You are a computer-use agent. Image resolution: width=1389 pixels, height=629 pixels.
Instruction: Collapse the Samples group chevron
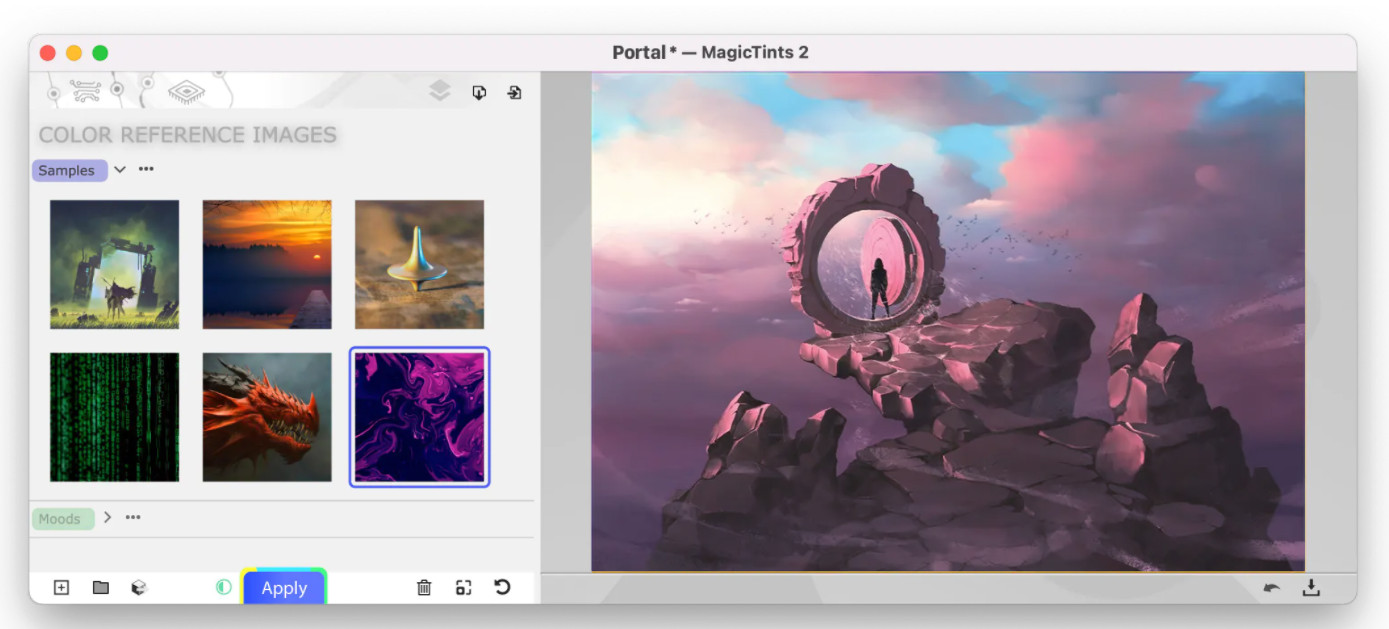click(x=120, y=170)
